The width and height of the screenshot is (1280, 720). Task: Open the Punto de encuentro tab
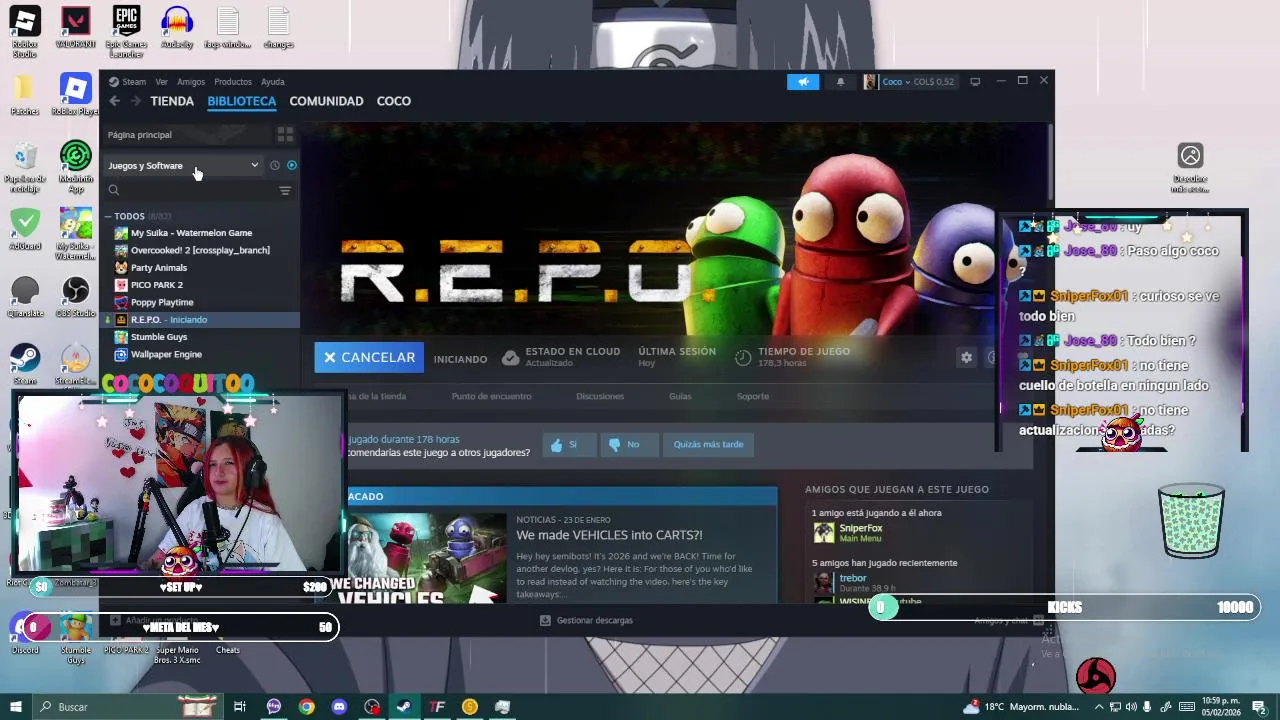click(491, 396)
